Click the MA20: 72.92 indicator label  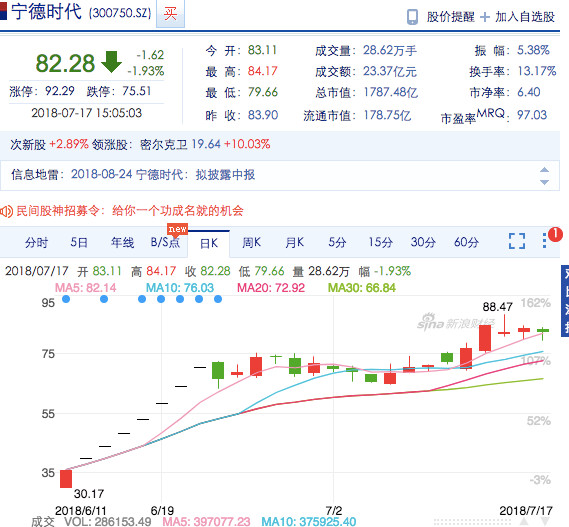pyautogui.click(x=271, y=288)
